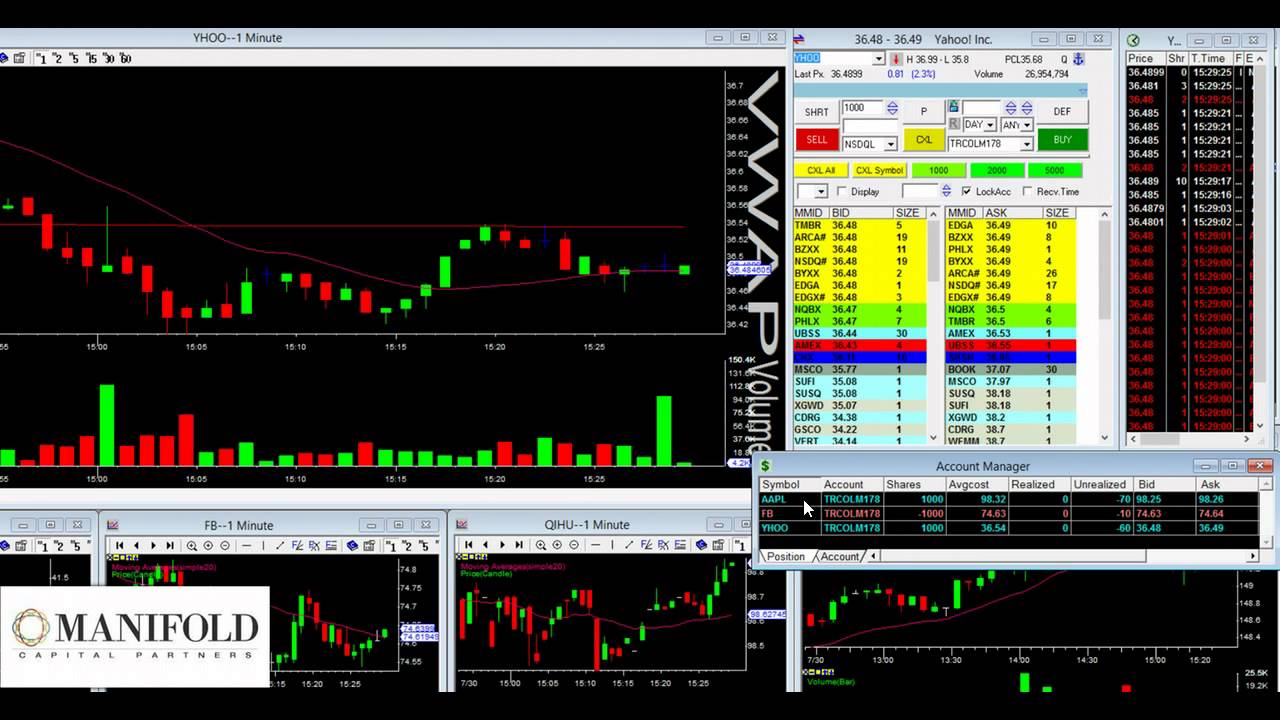Image resolution: width=1280 pixels, height=720 pixels.
Task: Open the TRCOLM178 account dropdown
Action: pyautogui.click(x=1026, y=144)
